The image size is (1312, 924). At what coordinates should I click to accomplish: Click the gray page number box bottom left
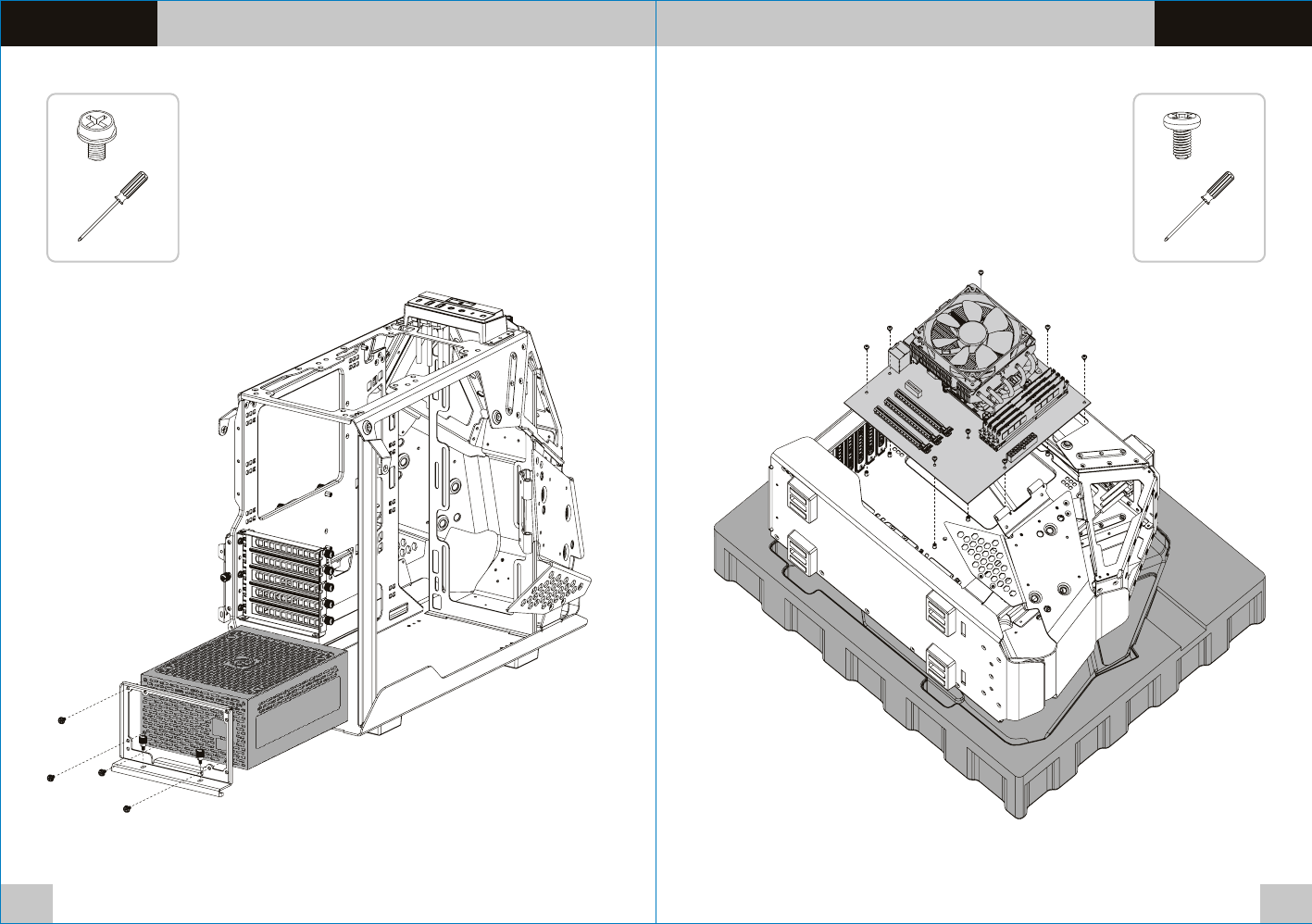click(26, 903)
